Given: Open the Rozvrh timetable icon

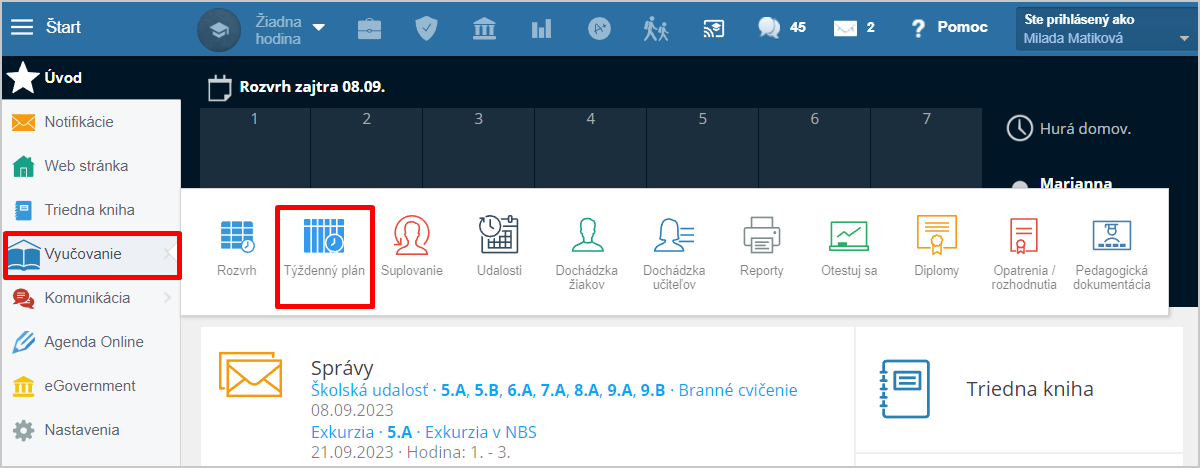Looking at the screenshot, I should click(237, 236).
